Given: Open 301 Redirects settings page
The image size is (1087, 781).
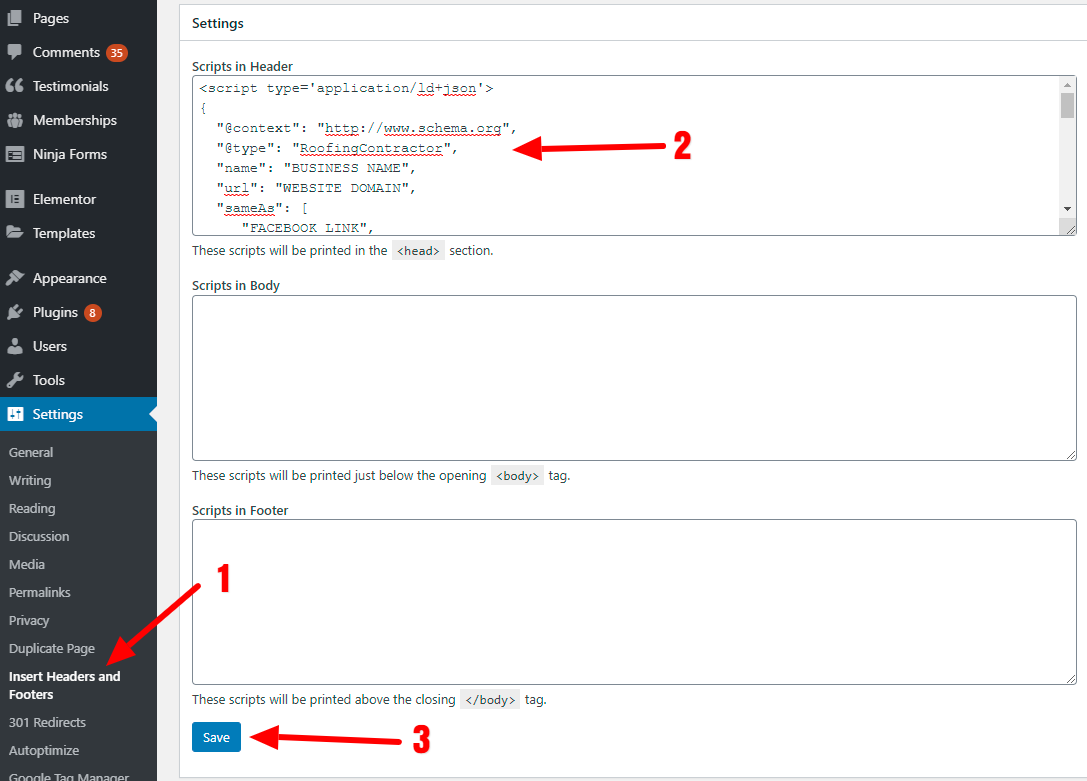Looking at the screenshot, I should 47,722.
